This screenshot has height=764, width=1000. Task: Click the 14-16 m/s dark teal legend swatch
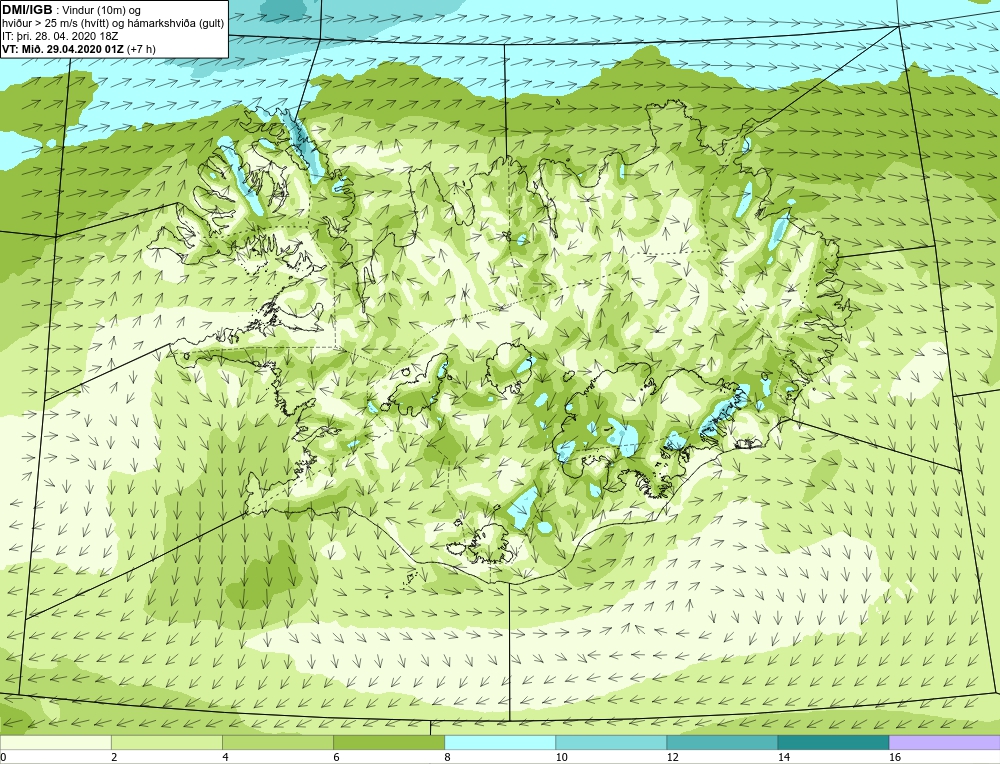(x=833, y=742)
